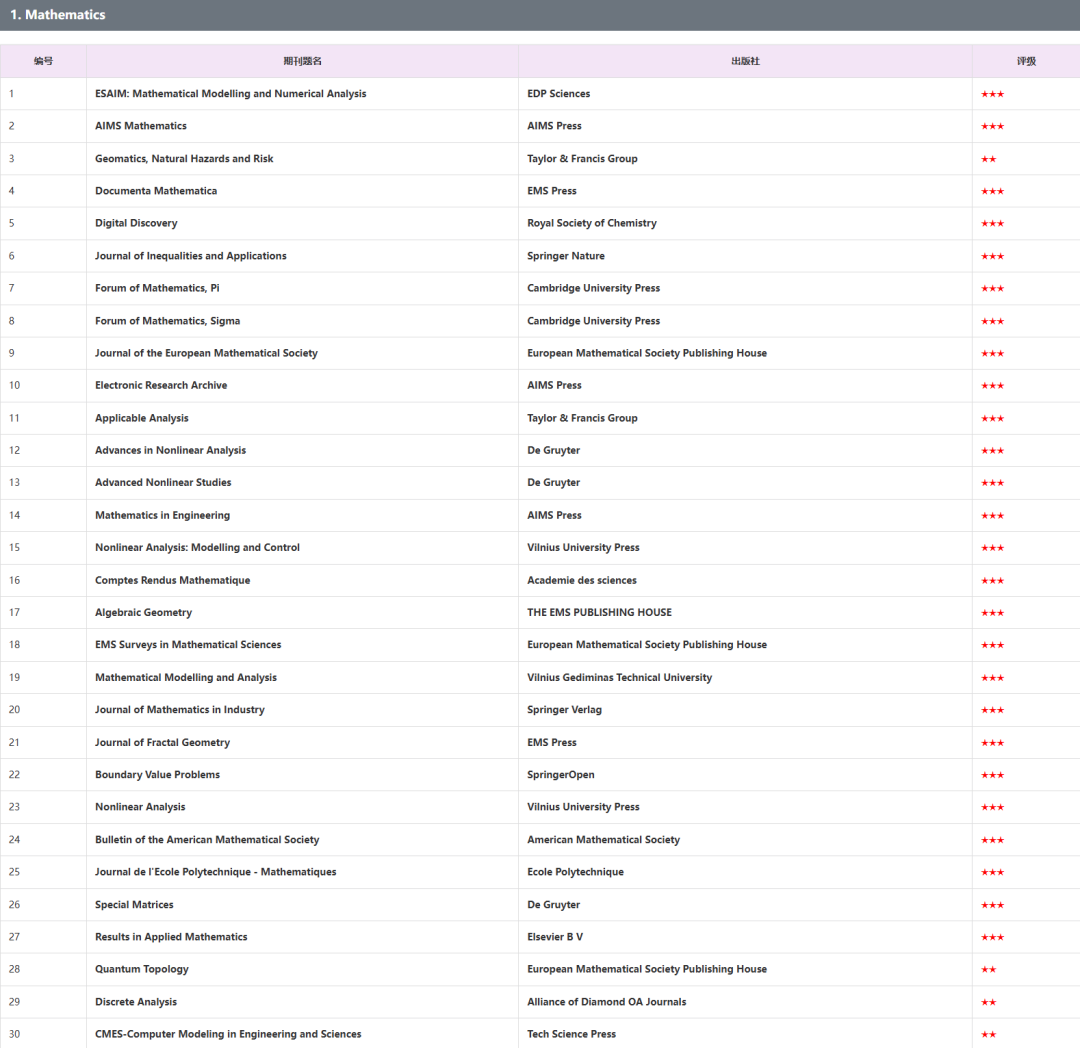Select row number 16 cell
Image resolution: width=1080 pixels, height=1048 pixels.
pos(15,580)
